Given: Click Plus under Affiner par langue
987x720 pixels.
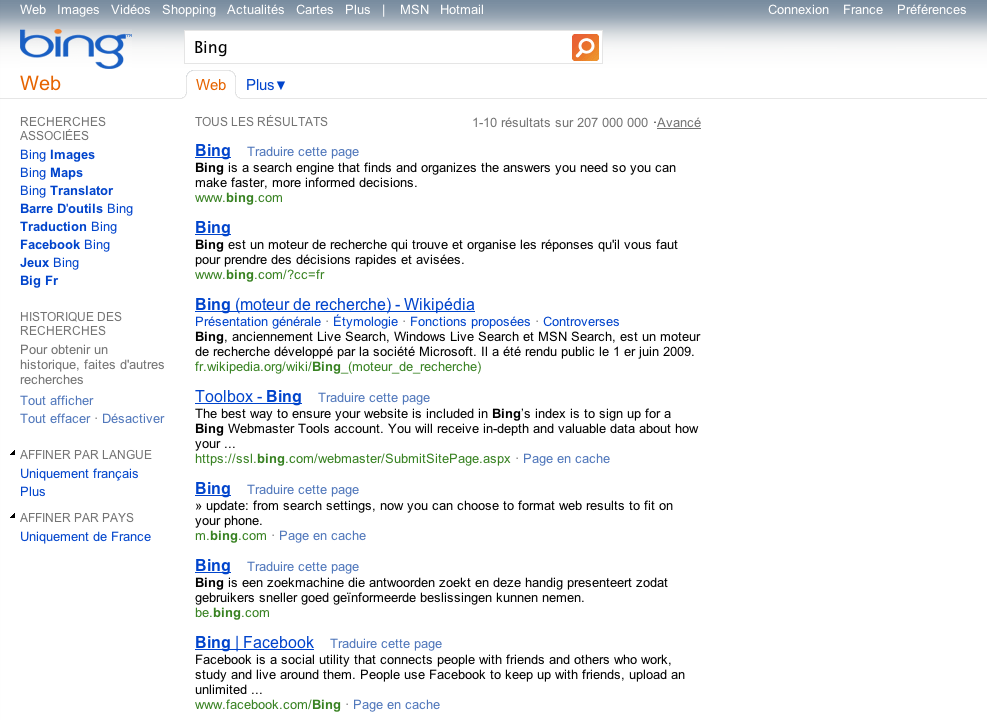Looking at the screenshot, I should [x=33, y=492].
